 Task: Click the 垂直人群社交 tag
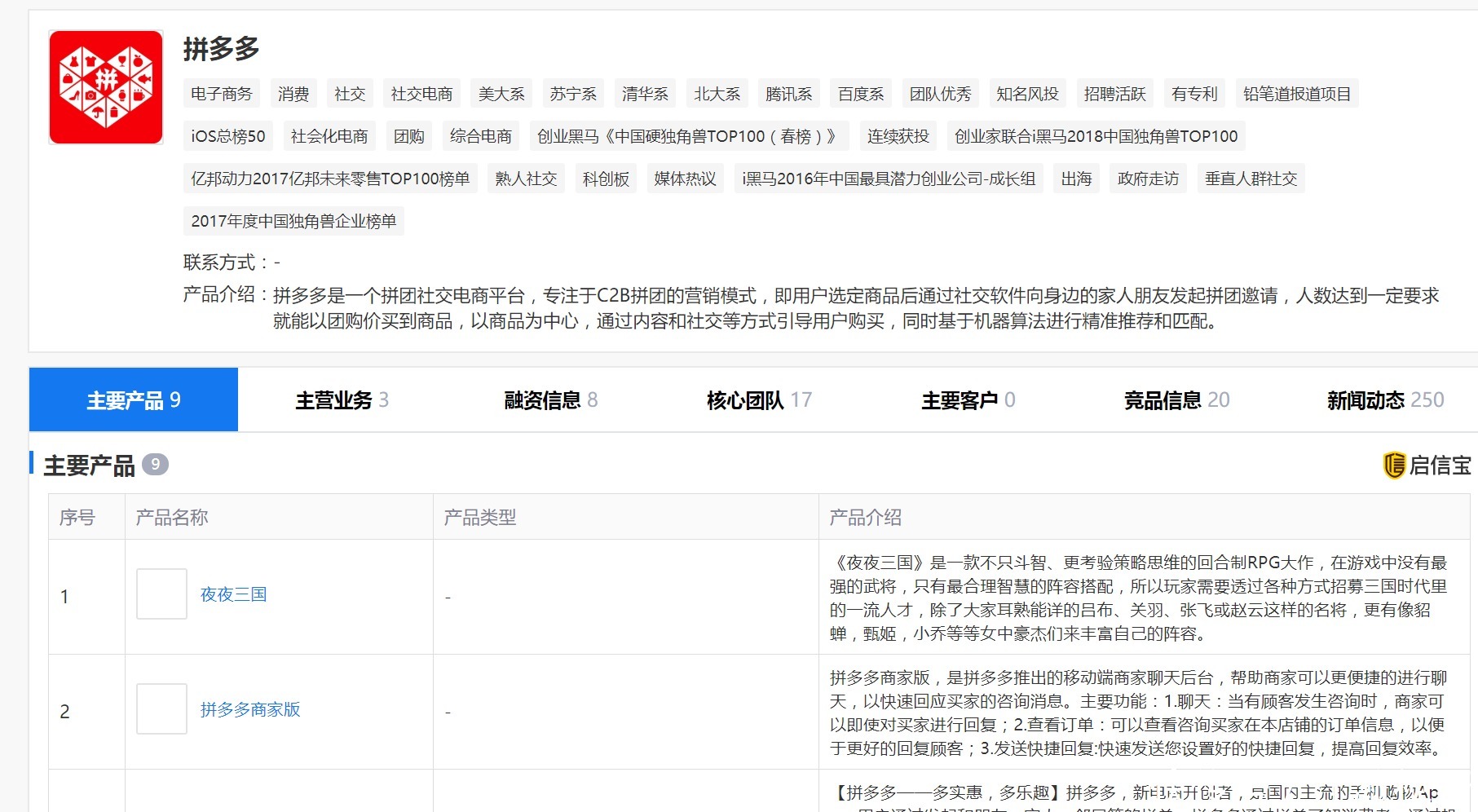(1251, 179)
